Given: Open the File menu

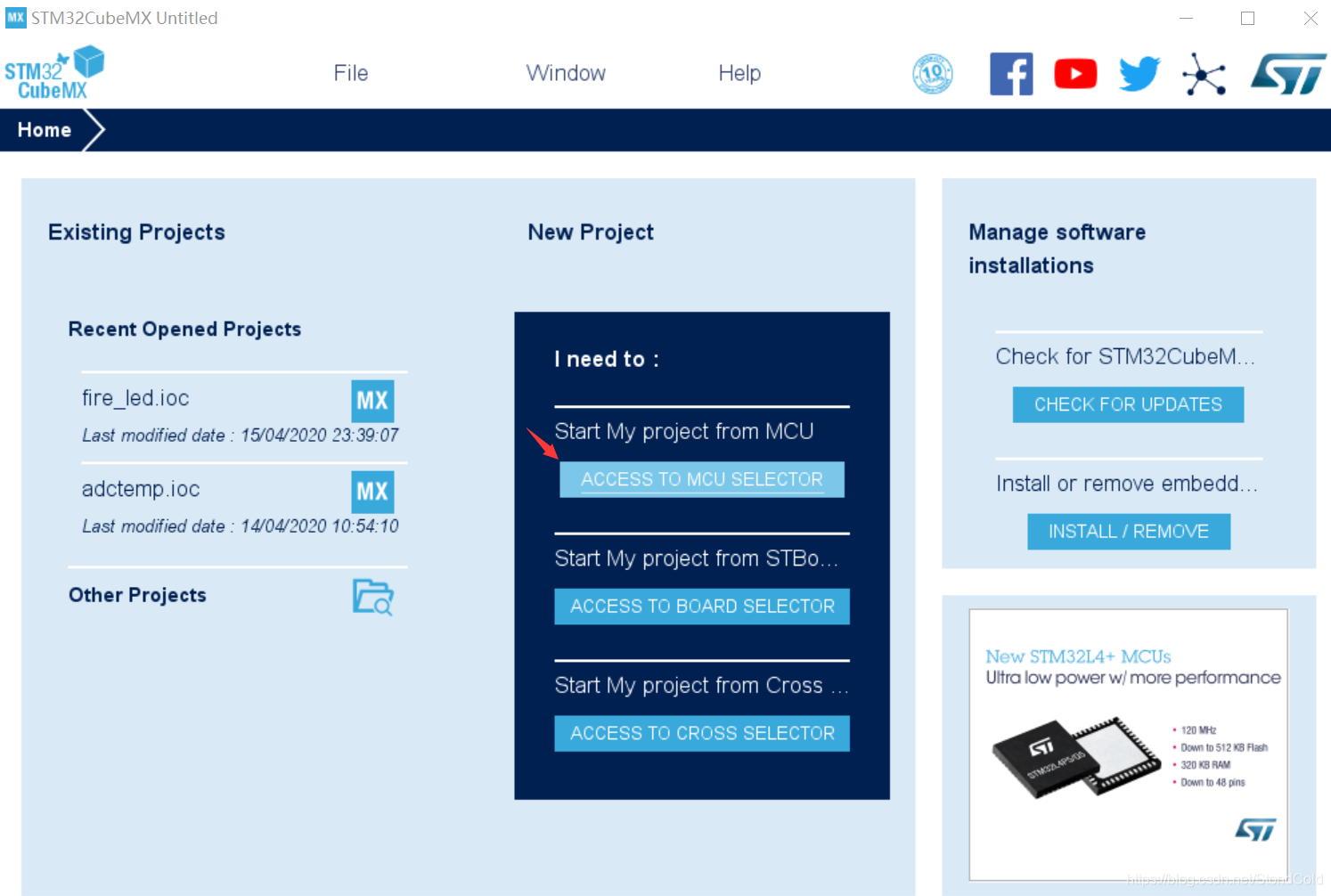Looking at the screenshot, I should tap(351, 73).
